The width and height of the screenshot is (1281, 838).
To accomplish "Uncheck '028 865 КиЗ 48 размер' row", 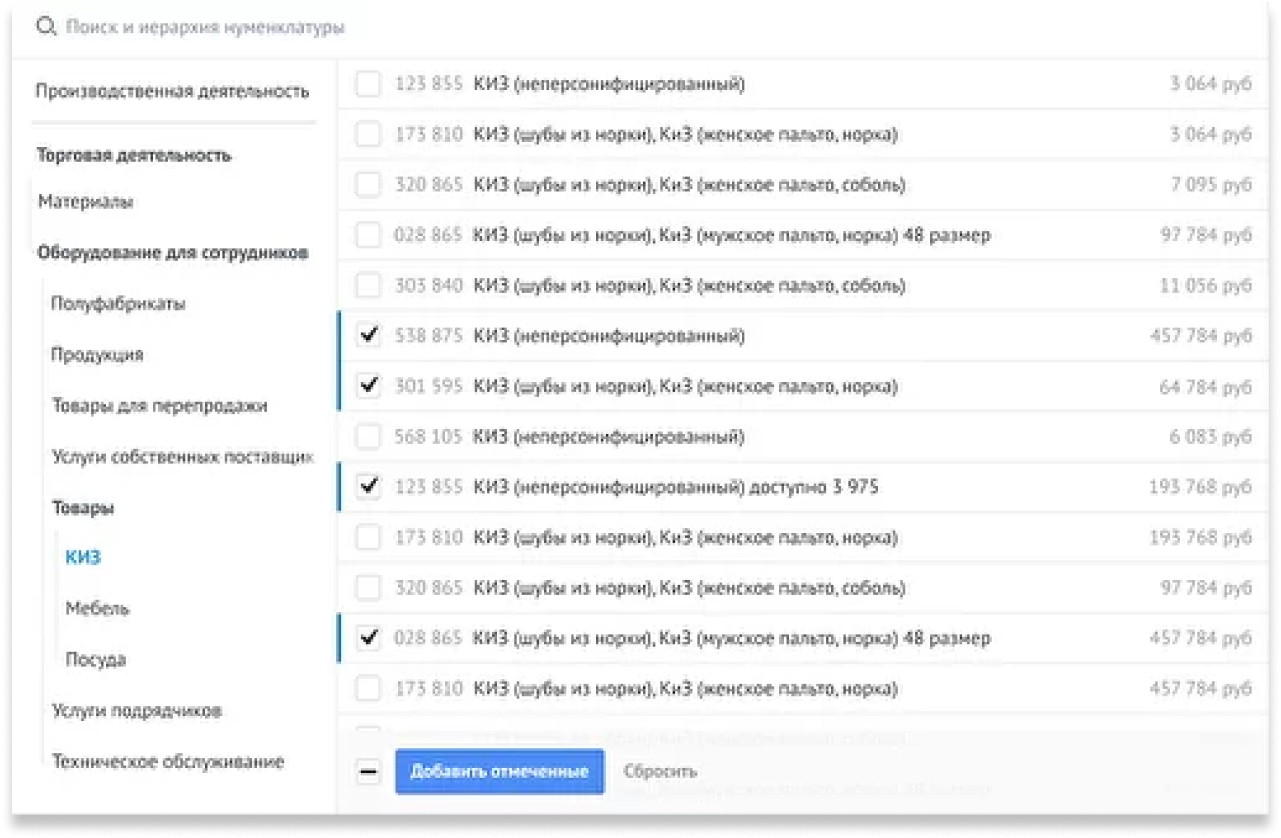I will click(368, 637).
